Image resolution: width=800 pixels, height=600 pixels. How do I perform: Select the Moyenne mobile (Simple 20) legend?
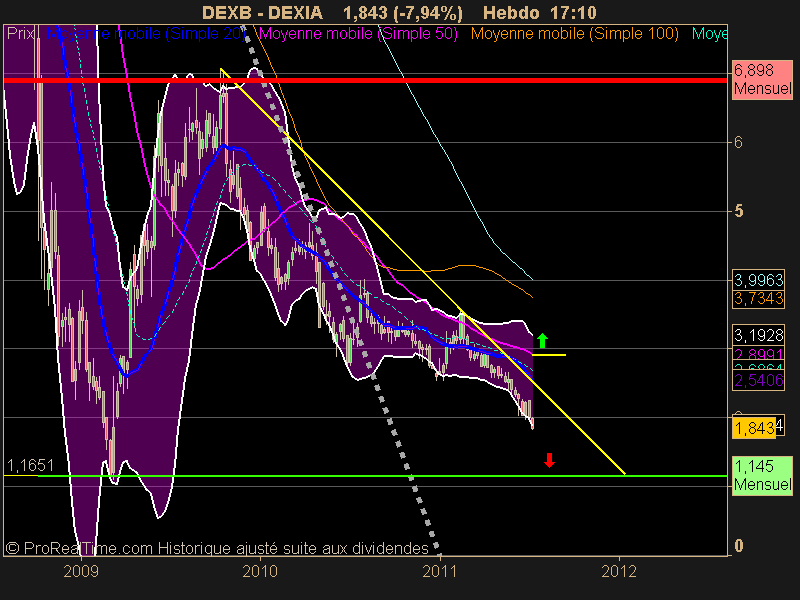coord(146,34)
